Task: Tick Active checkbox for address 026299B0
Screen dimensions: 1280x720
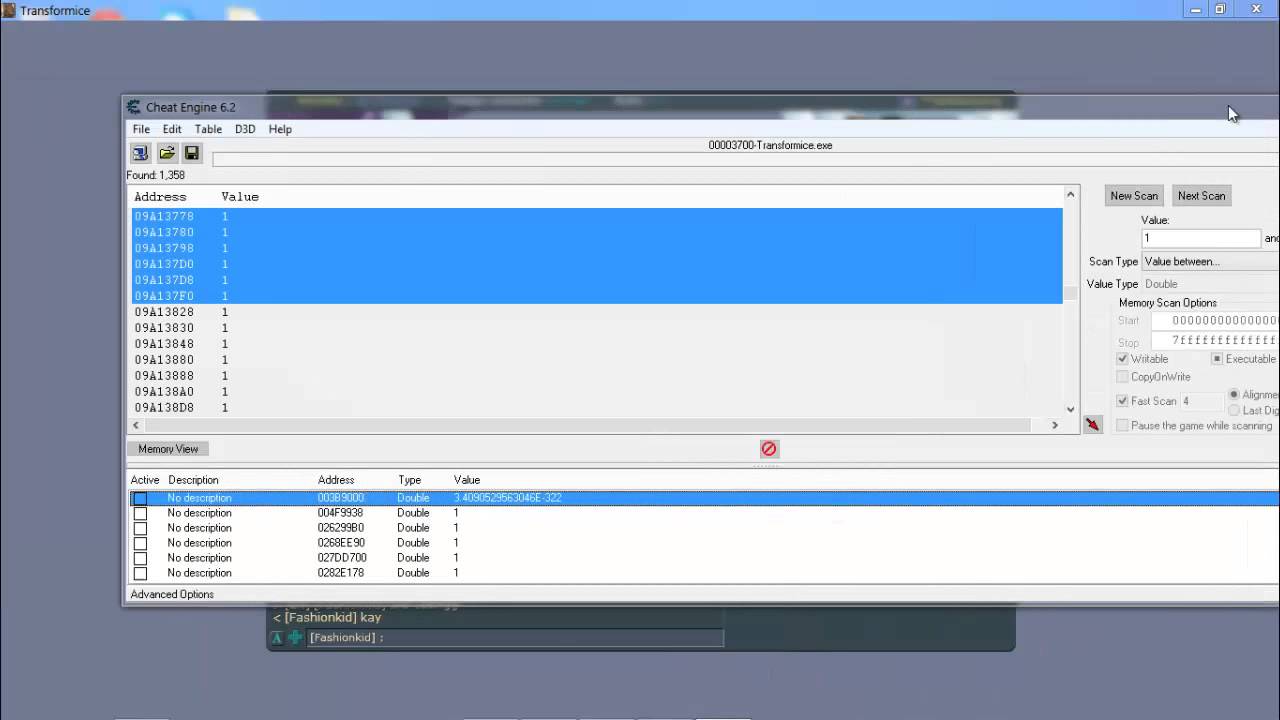Action: coord(140,528)
